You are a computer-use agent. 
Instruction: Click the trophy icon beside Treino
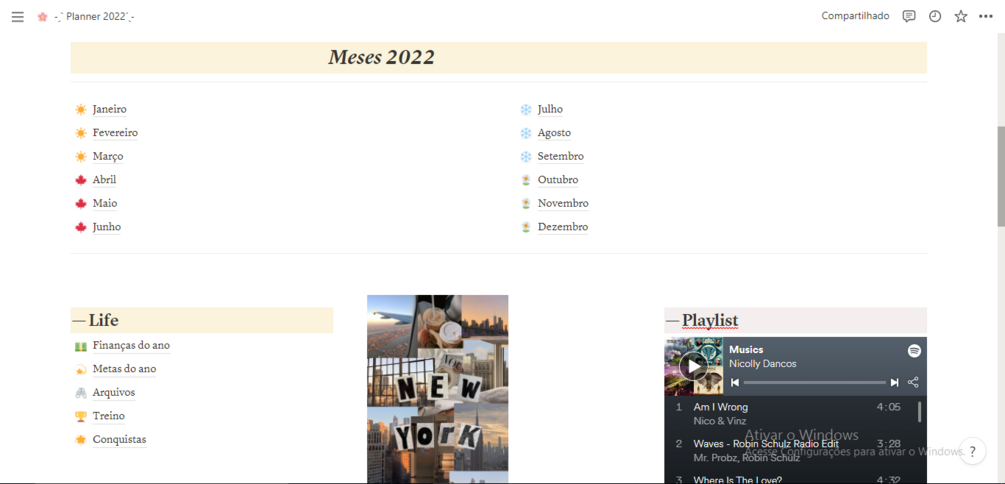(x=81, y=417)
